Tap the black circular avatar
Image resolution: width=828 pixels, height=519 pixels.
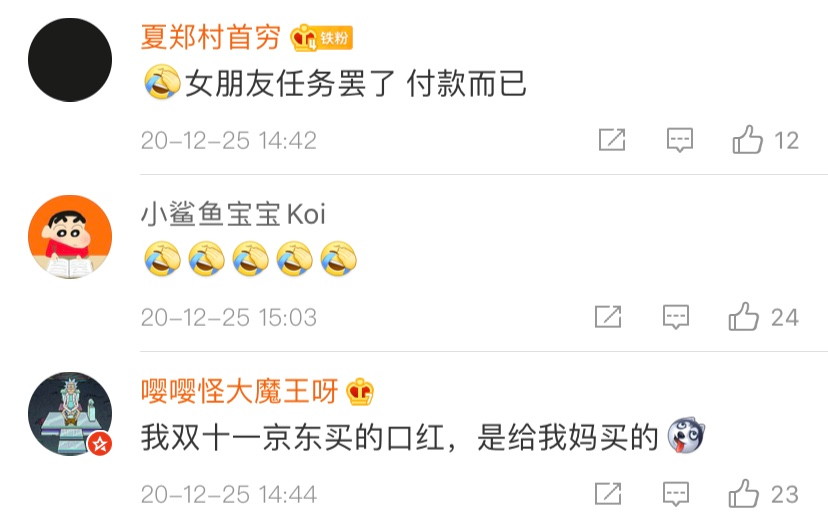tap(70, 60)
